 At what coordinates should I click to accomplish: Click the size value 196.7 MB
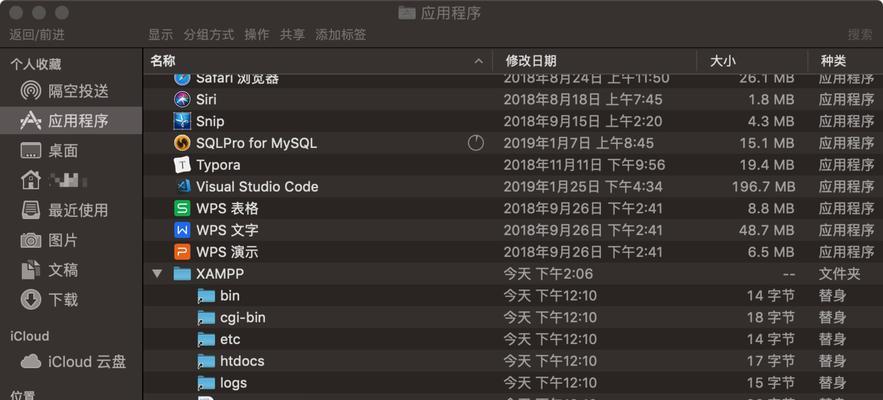763,186
